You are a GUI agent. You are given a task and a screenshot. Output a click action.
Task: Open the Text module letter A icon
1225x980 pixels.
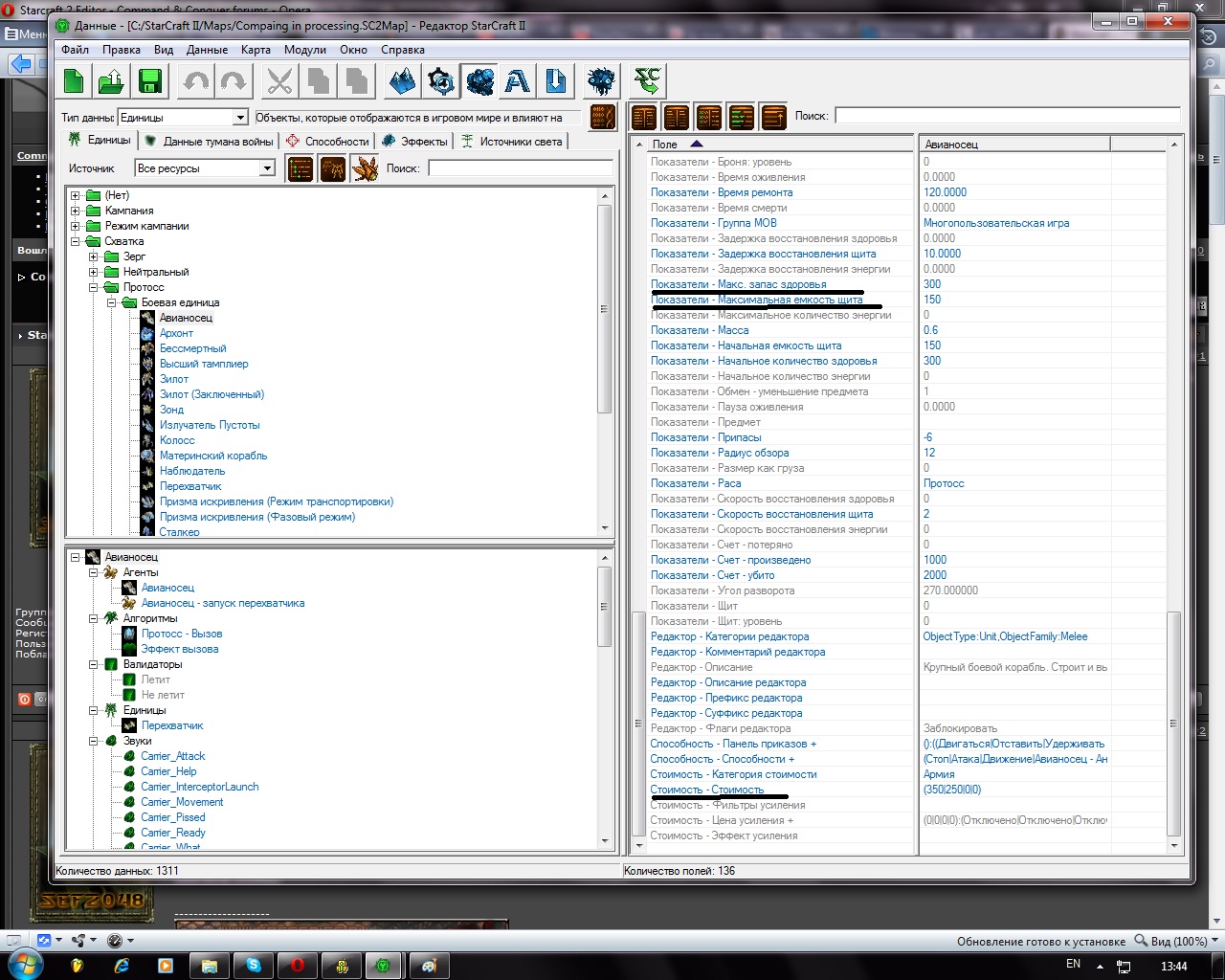coord(518,81)
